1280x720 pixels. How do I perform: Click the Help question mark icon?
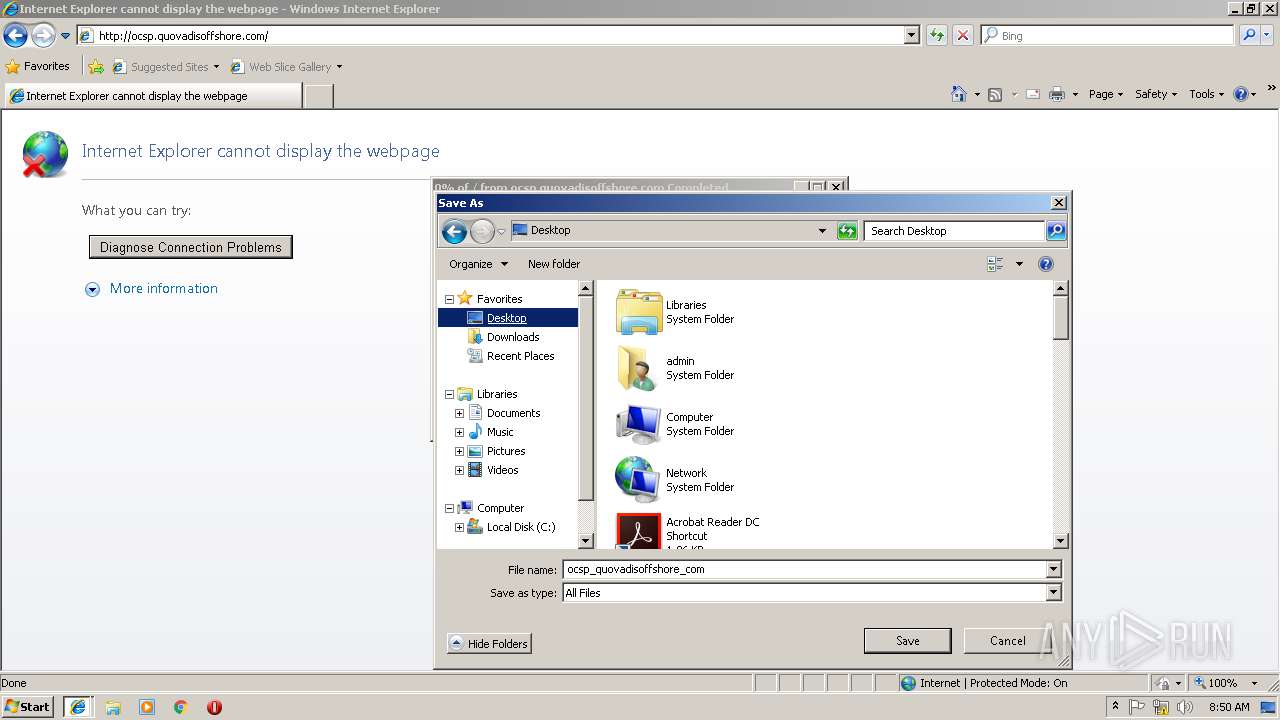pos(1241,94)
